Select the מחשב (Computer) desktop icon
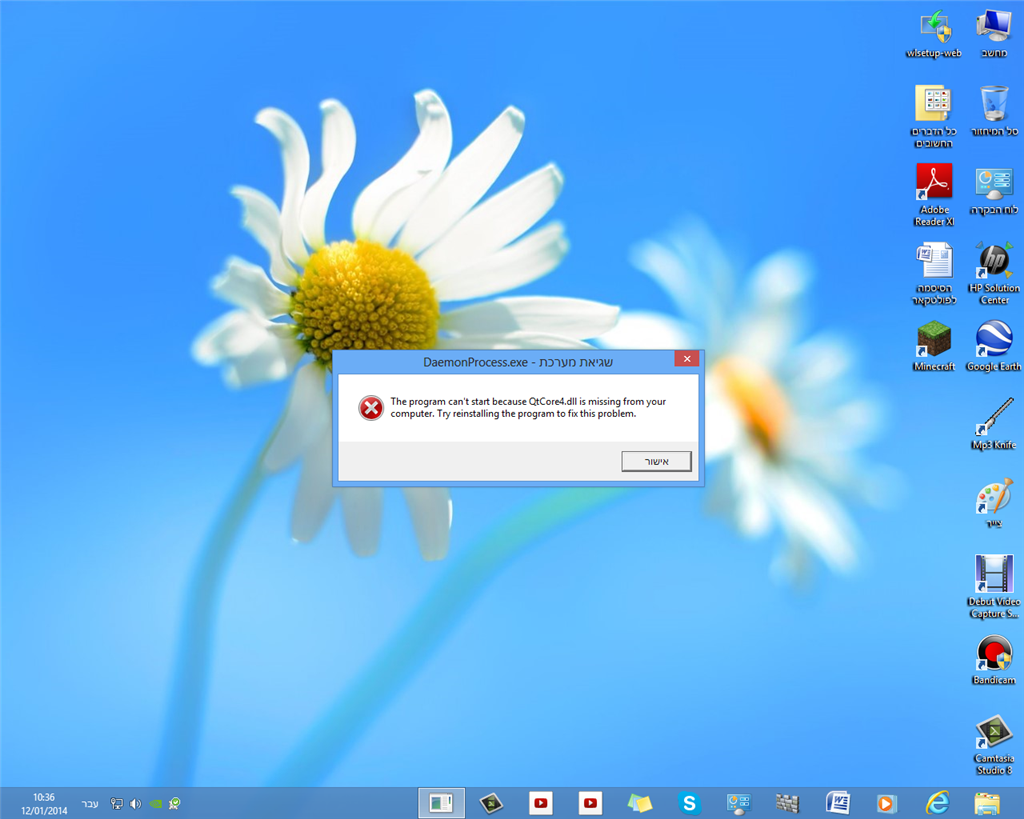The width and height of the screenshot is (1024, 819). (994, 35)
